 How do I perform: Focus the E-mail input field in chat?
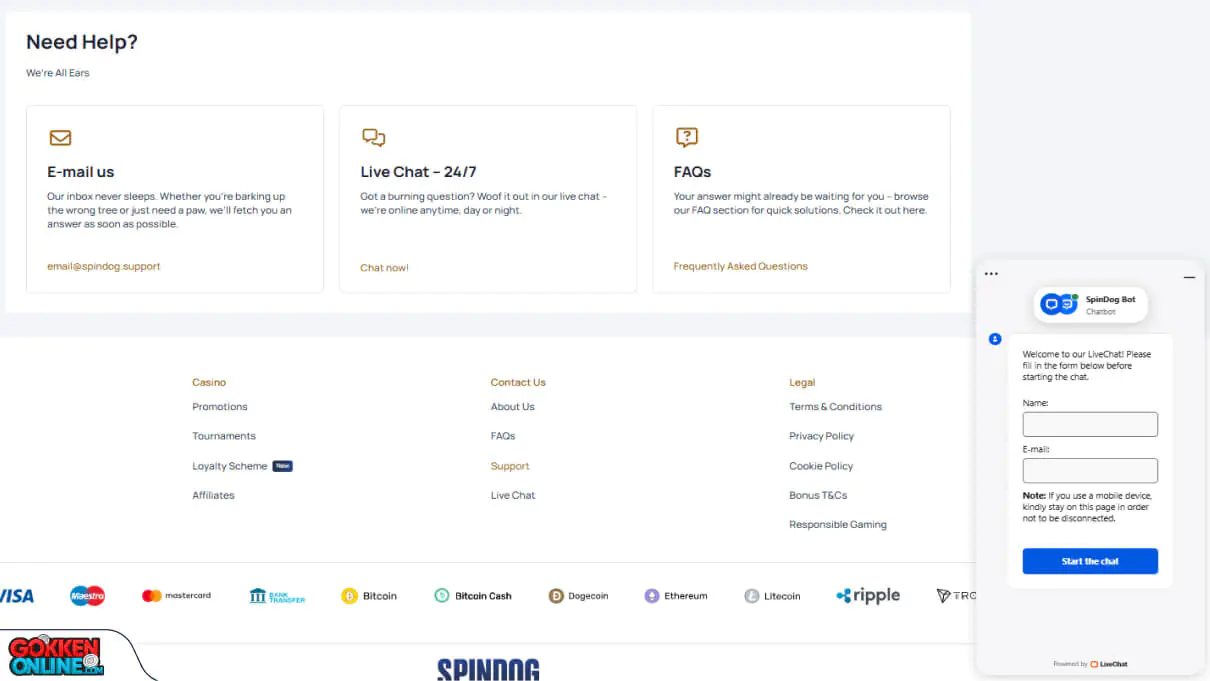(x=1089, y=471)
